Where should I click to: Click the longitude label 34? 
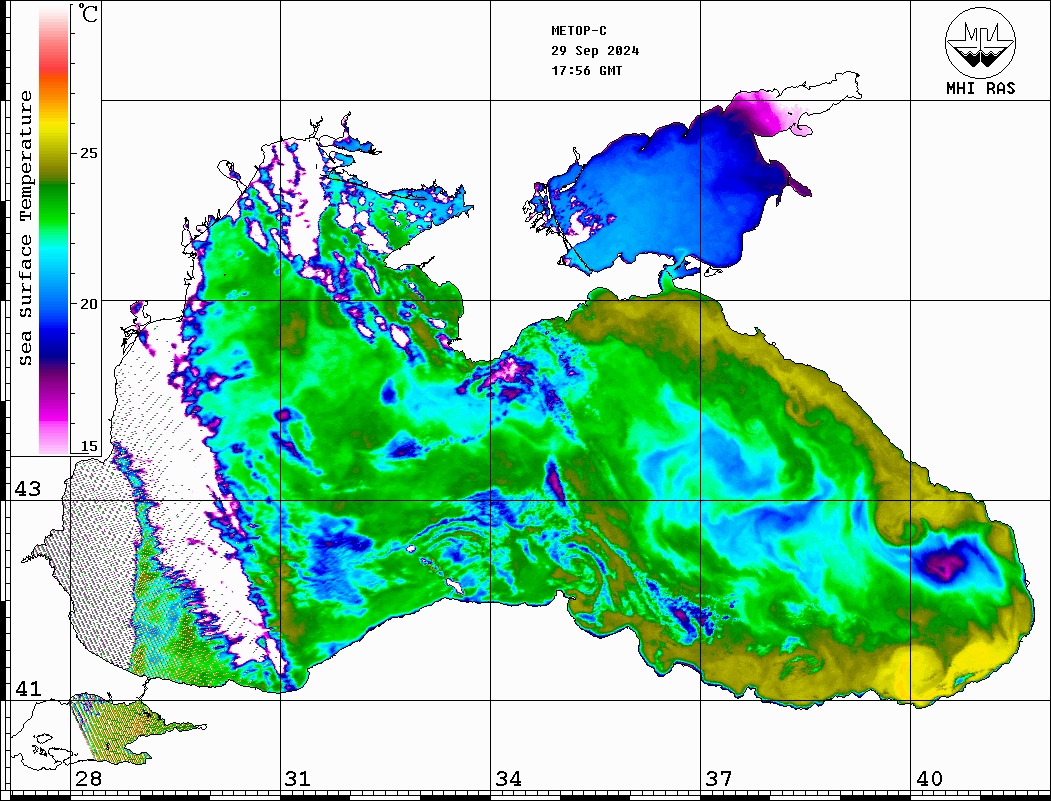pyautogui.click(x=508, y=779)
